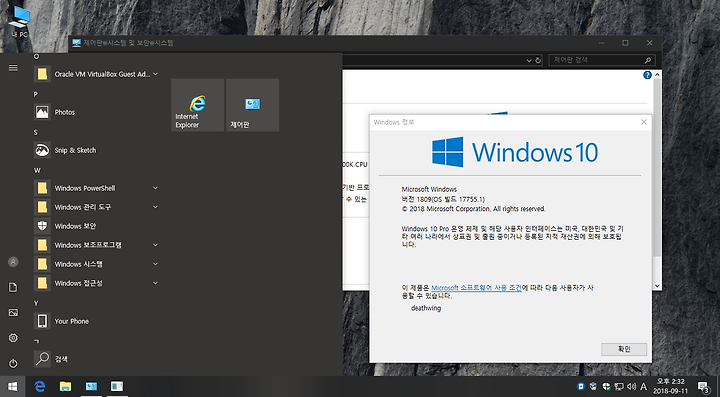Click the volume icon in system tray

click(x=631, y=386)
